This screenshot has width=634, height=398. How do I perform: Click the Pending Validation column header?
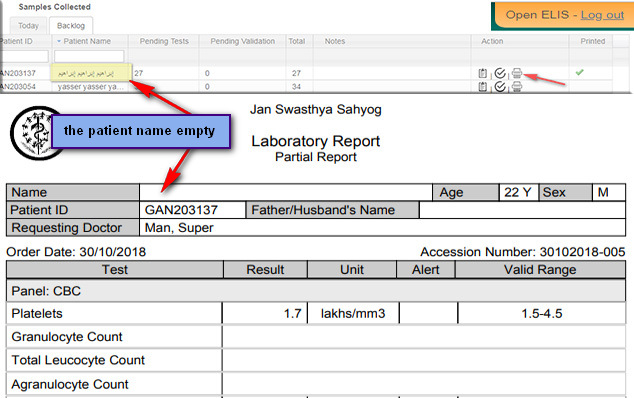(243, 41)
